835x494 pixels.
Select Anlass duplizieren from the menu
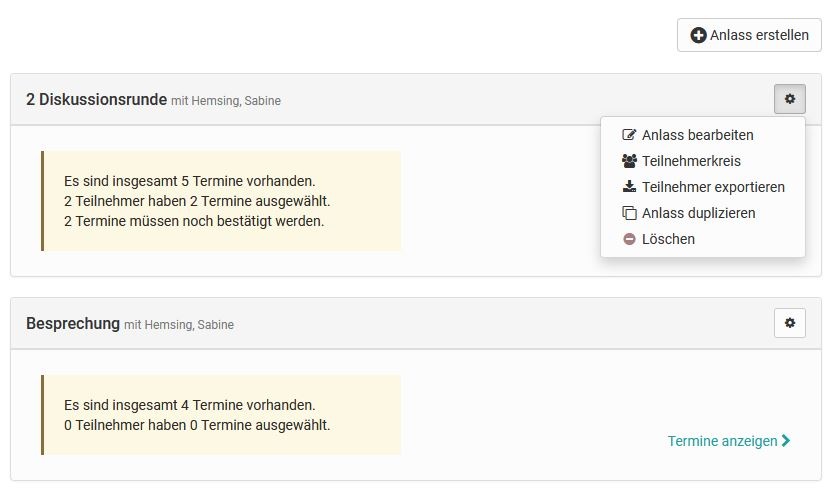[698, 213]
